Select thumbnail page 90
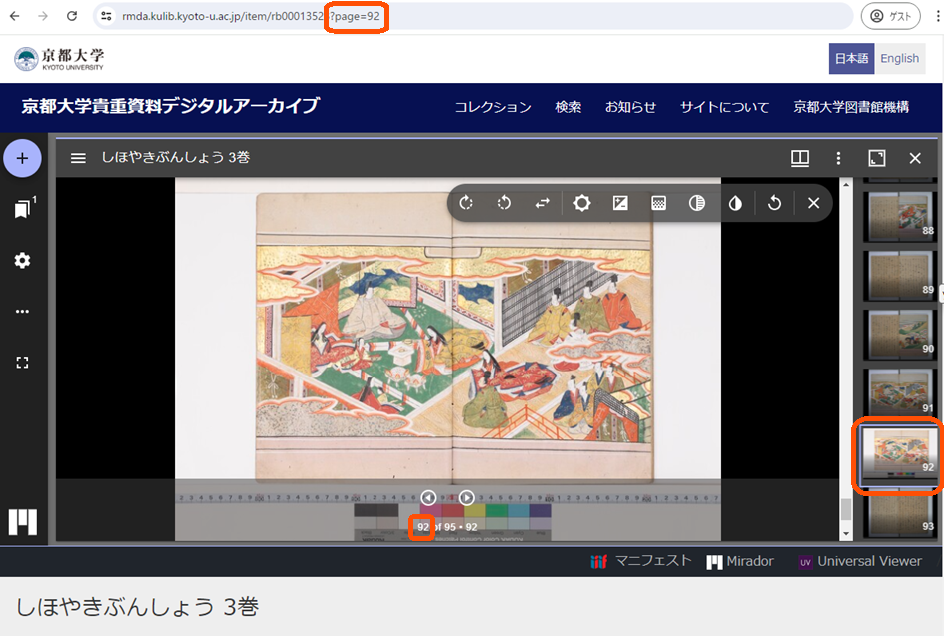This screenshot has width=944, height=636. [900, 334]
